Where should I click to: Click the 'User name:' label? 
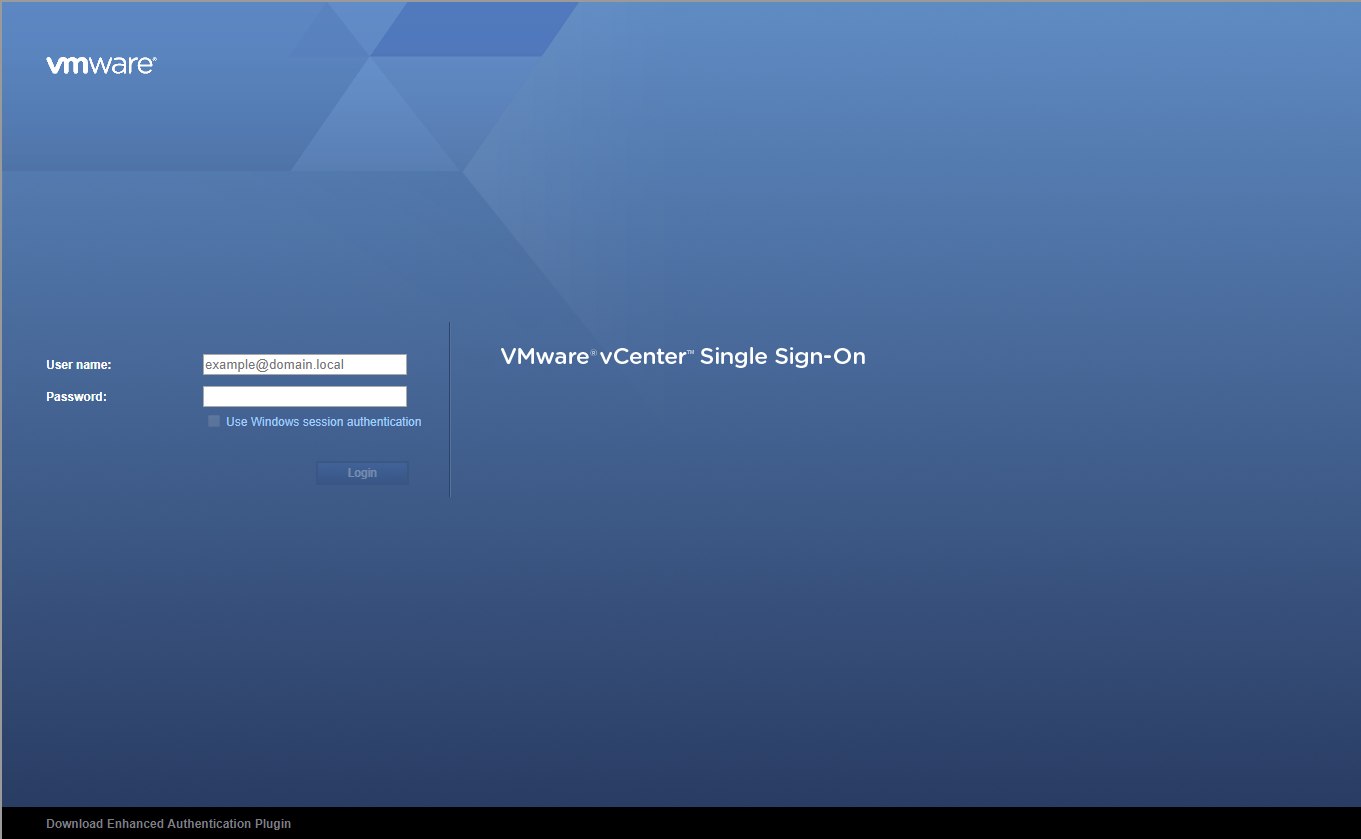pos(78,365)
